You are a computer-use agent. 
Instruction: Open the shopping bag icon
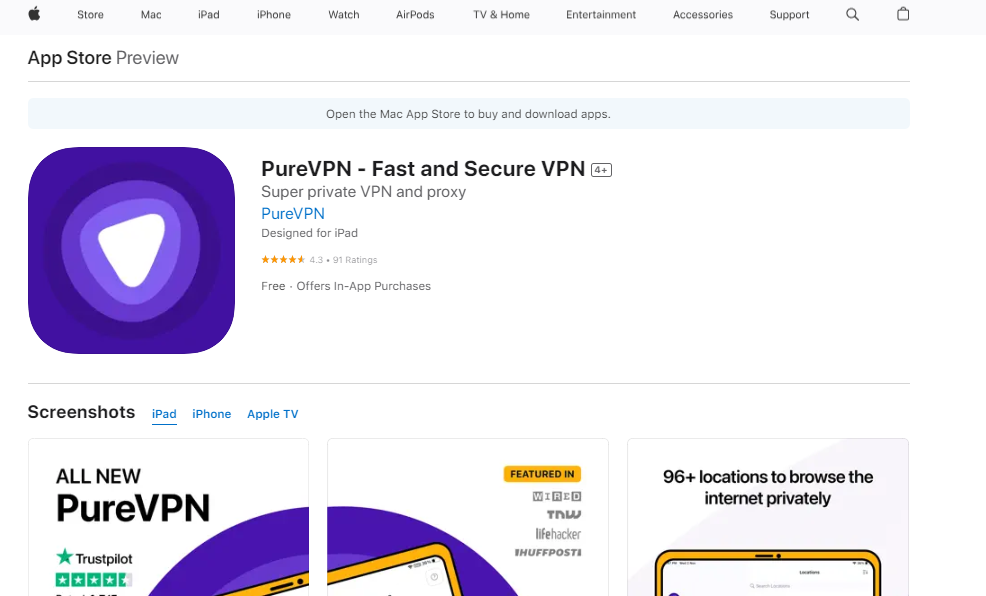click(x=903, y=14)
